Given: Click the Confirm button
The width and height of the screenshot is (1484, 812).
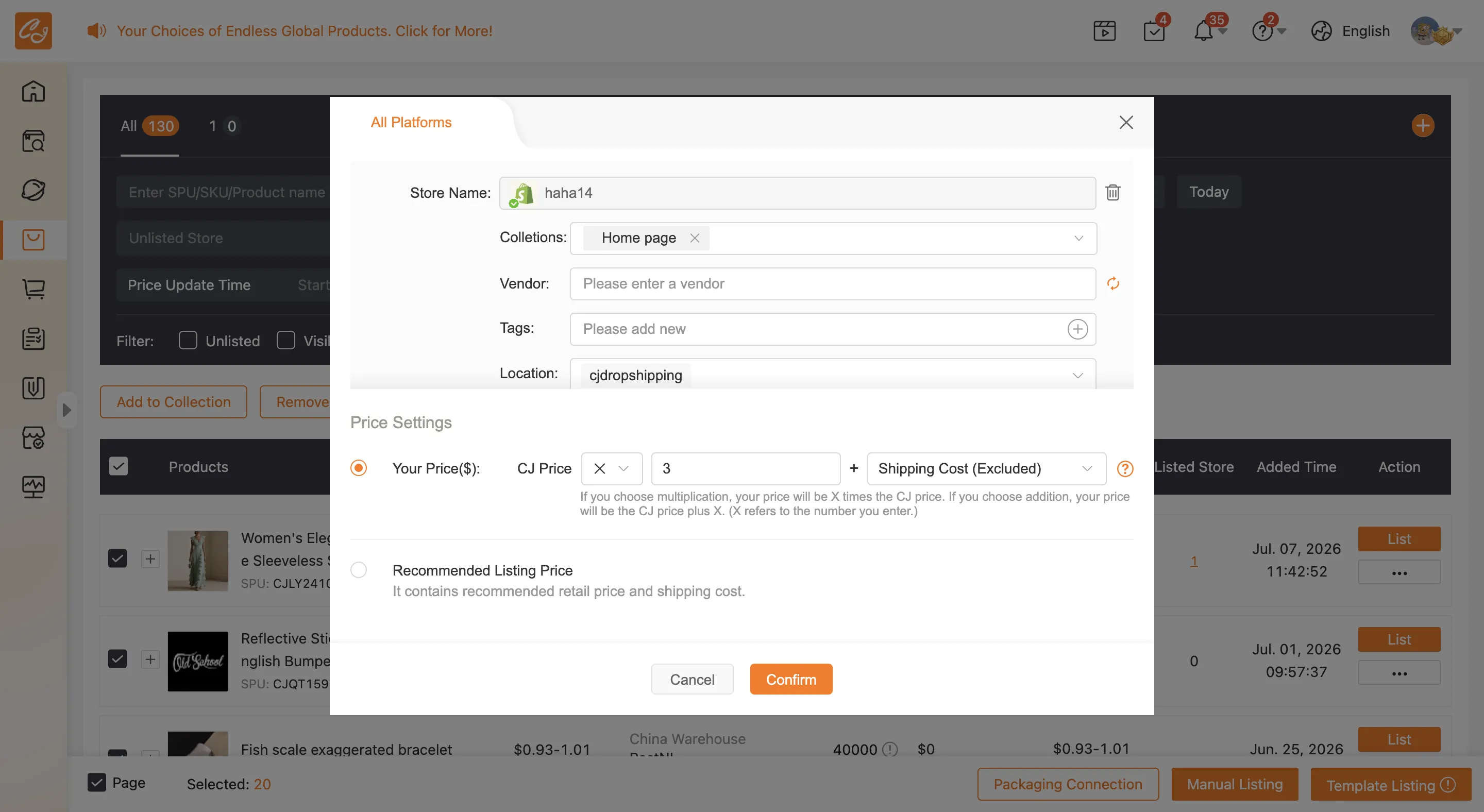Looking at the screenshot, I should tap(791, 680).
